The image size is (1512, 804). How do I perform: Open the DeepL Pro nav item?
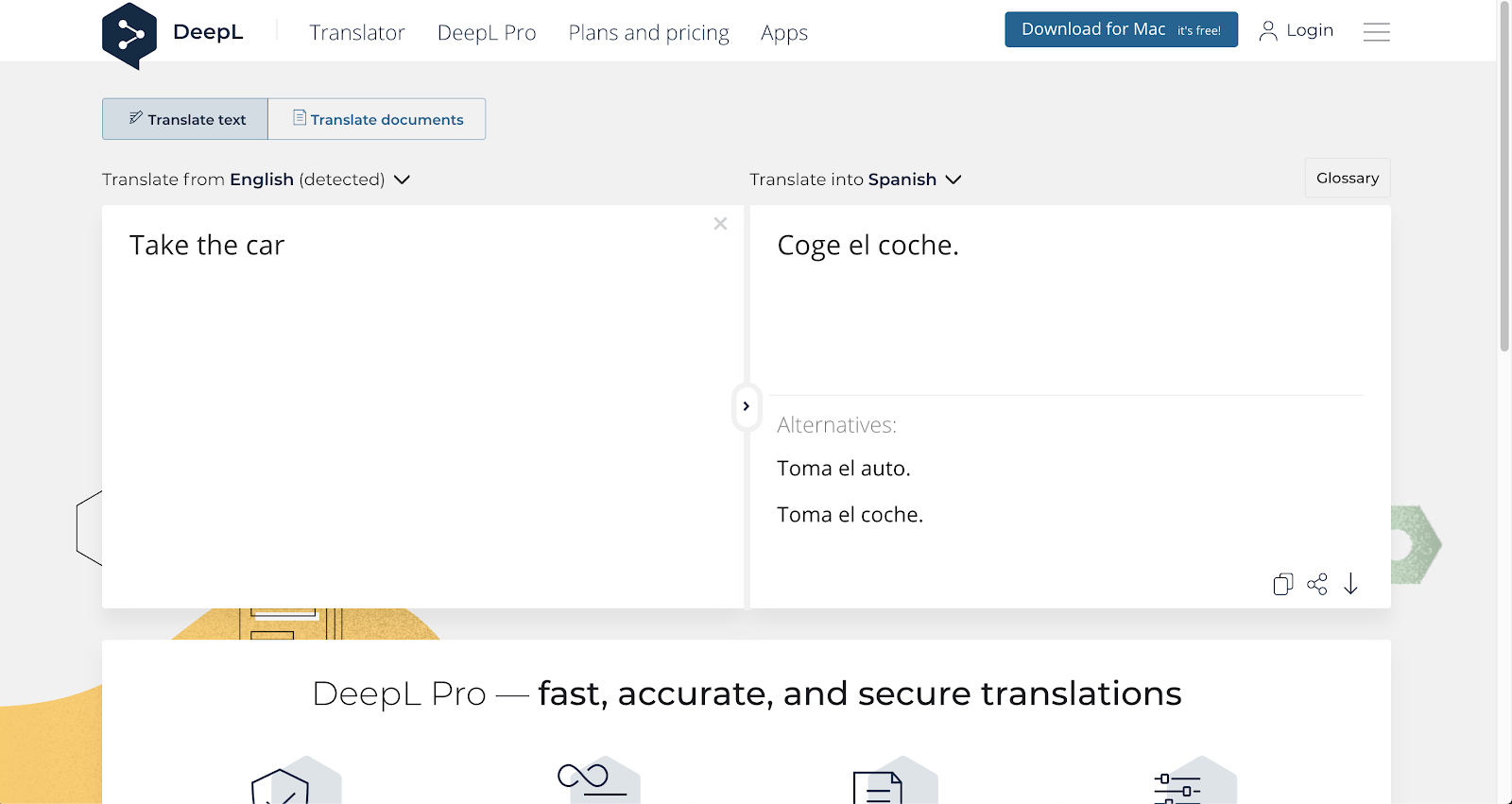487,33
